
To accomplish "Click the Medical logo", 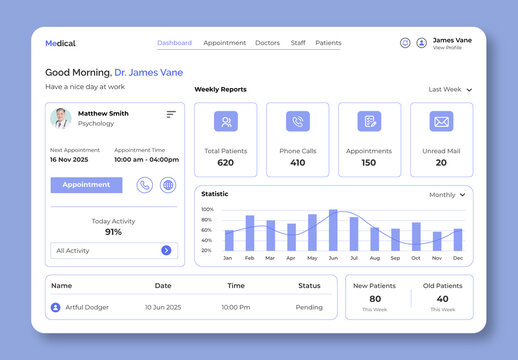I will tap(60, 43).
